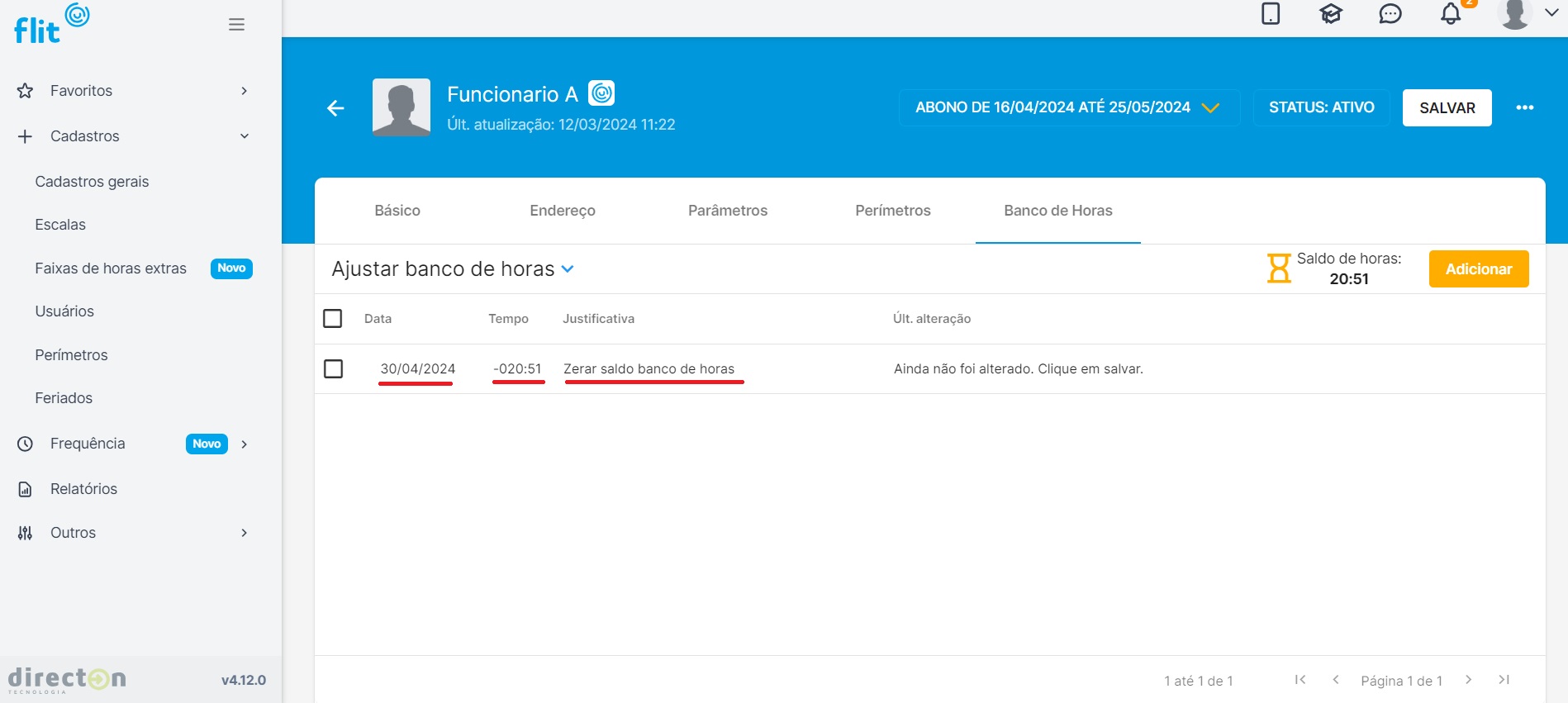Click Ainda não foi alterado message
This screenshot has width=1568, height=703.
coord(1019,369)
